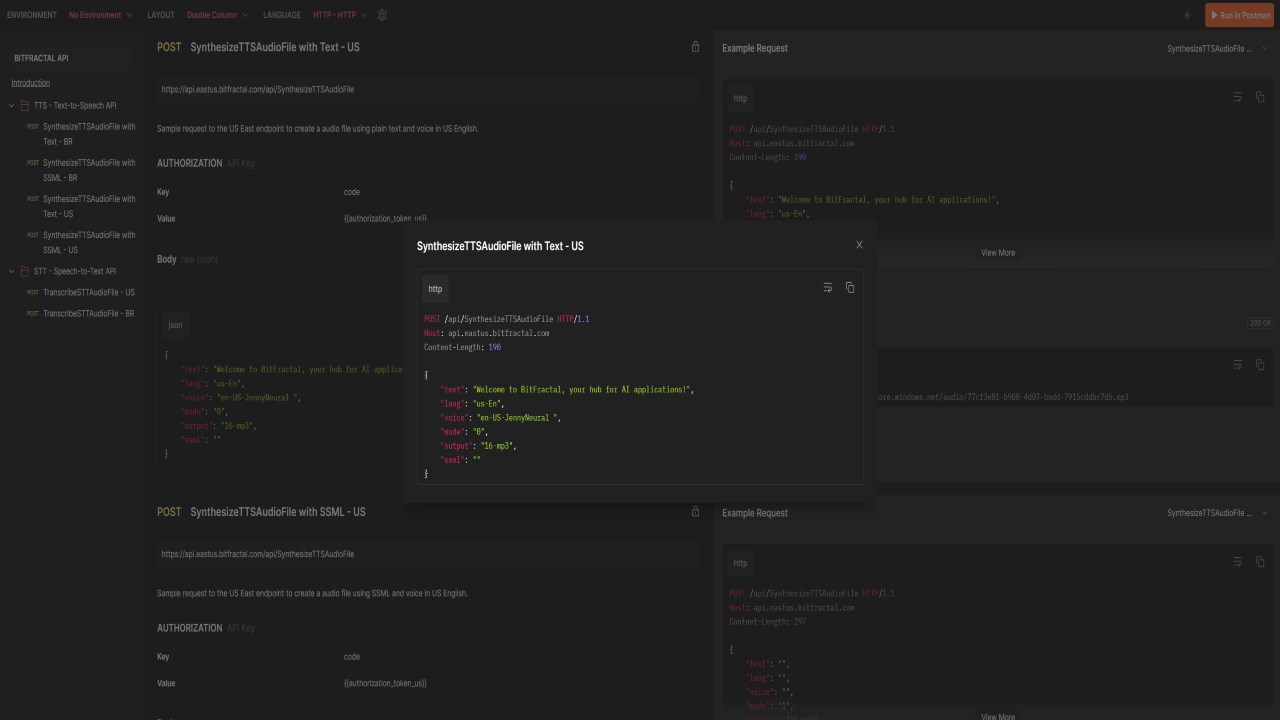Toggle the theme icon near Run in Postman
1280x720 pixels.
pos(1187,15)
